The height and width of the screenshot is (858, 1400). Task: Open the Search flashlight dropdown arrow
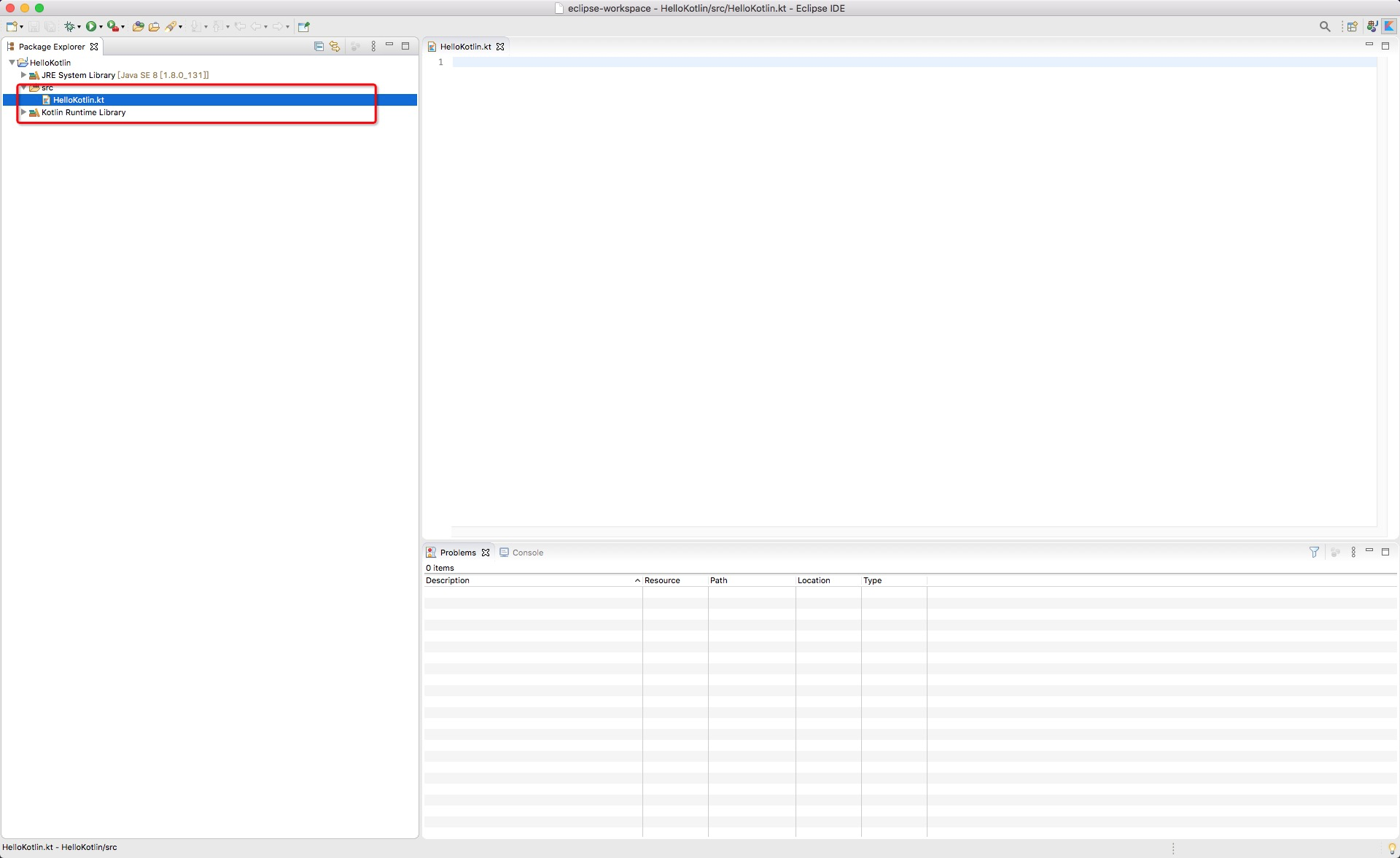[x=180, y=27]
